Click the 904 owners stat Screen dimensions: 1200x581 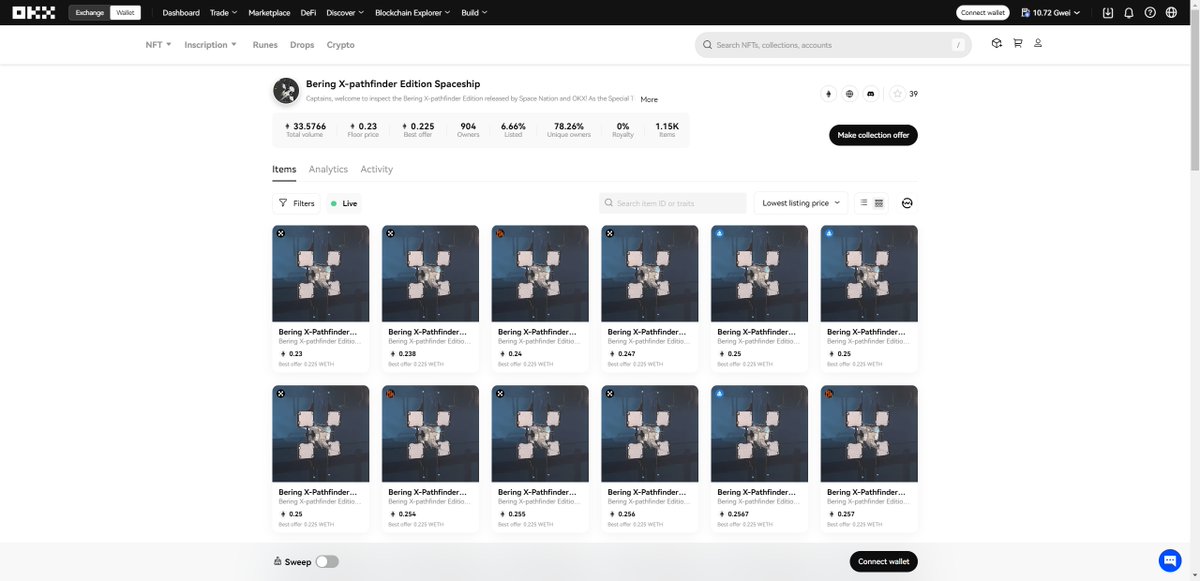click(468, 130)
